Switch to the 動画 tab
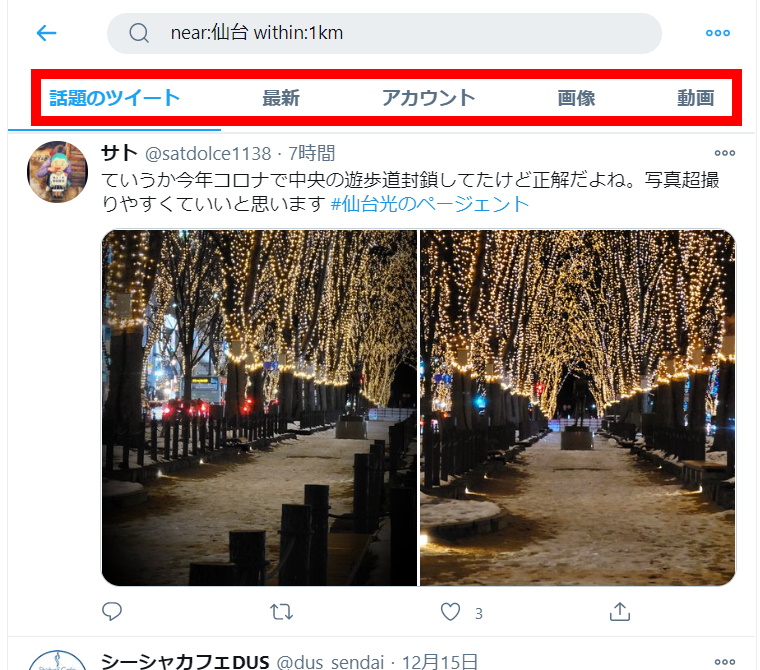The height and width of the screenshot is (670, 760). tap(696, 98)
